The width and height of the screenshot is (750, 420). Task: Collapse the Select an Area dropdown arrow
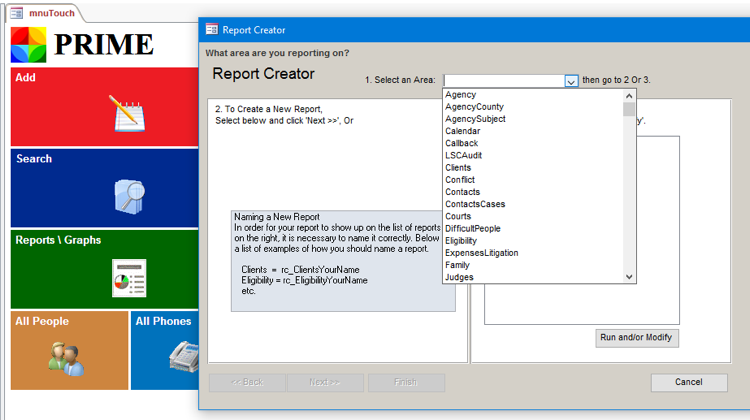point(571,81)
